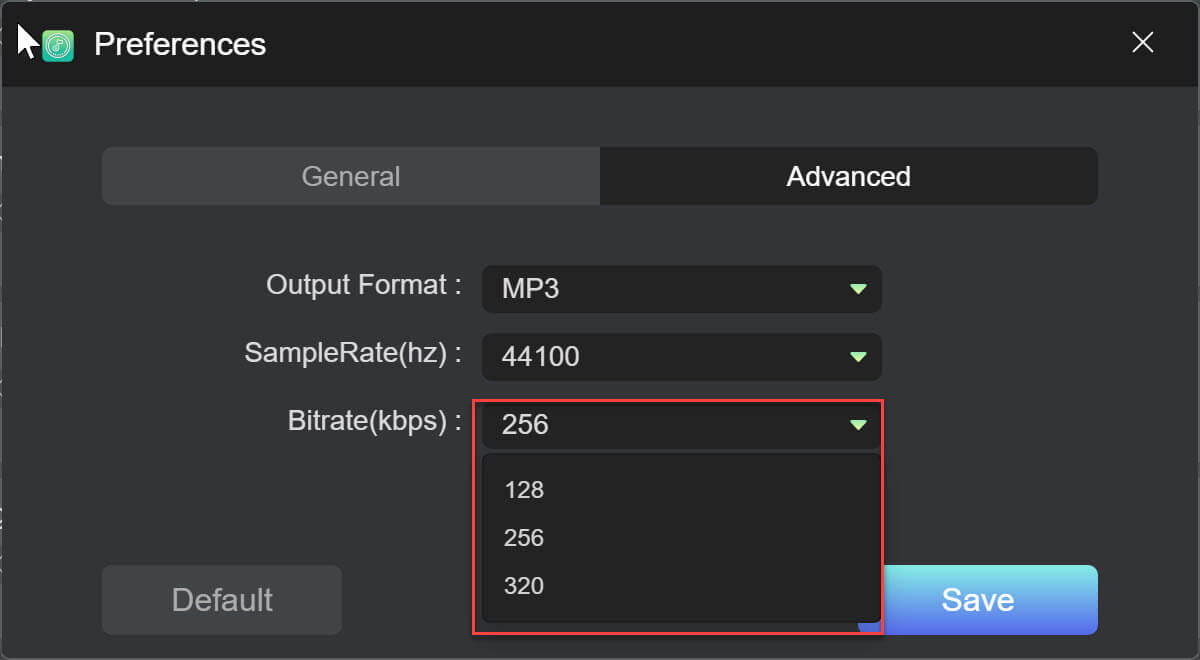Click the Preferences window title text
Viewport: 1200px width, 660px height.
pos(180,45)
